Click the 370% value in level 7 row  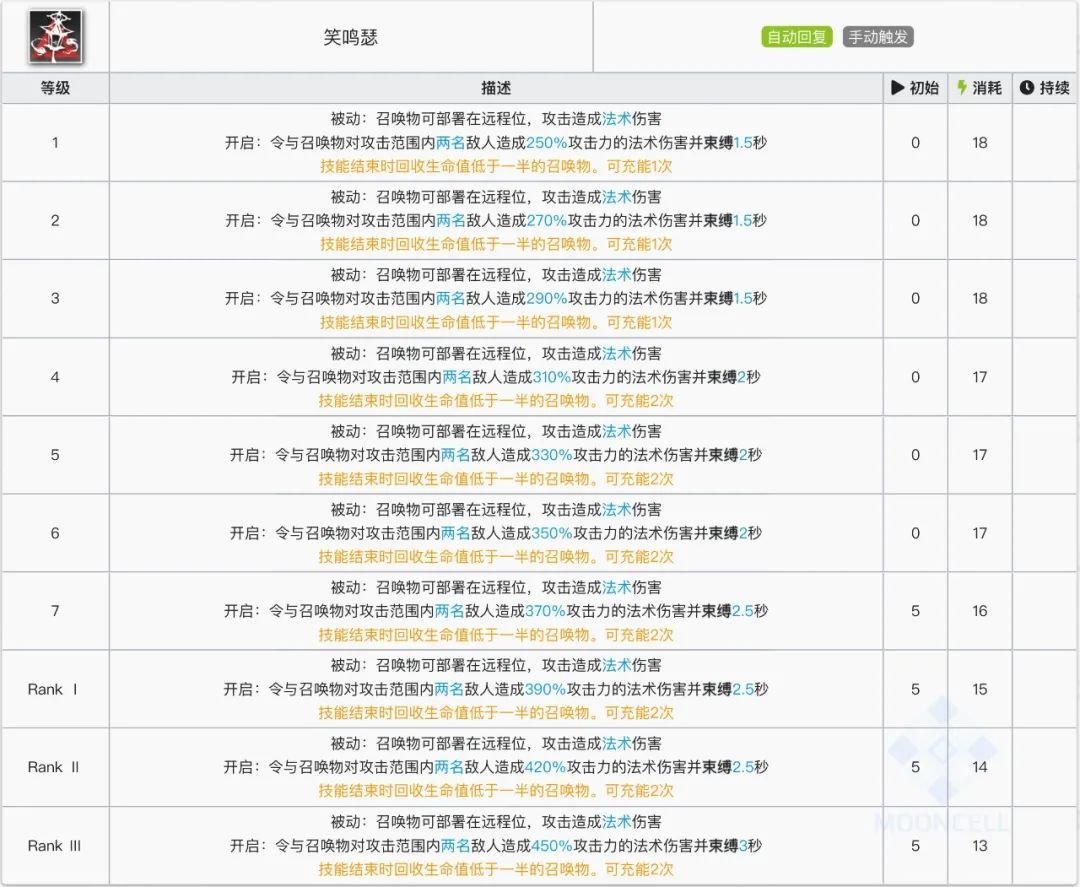pyautogui.click(x=545, y=611)
